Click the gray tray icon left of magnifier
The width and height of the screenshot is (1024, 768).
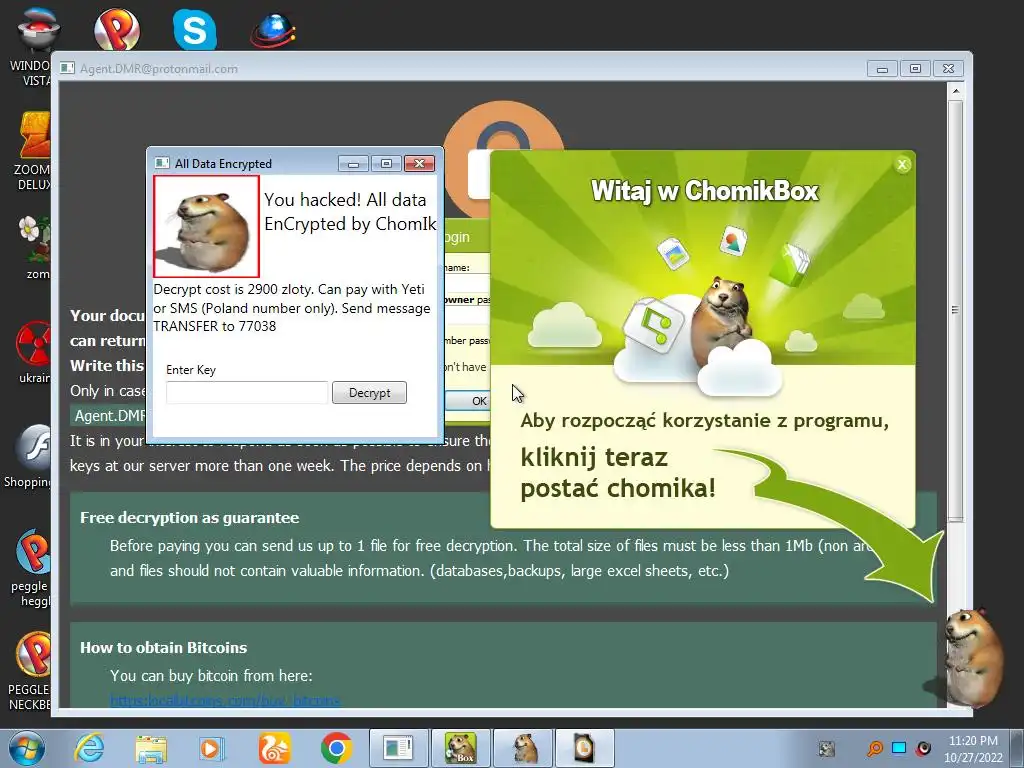(826, 748)
